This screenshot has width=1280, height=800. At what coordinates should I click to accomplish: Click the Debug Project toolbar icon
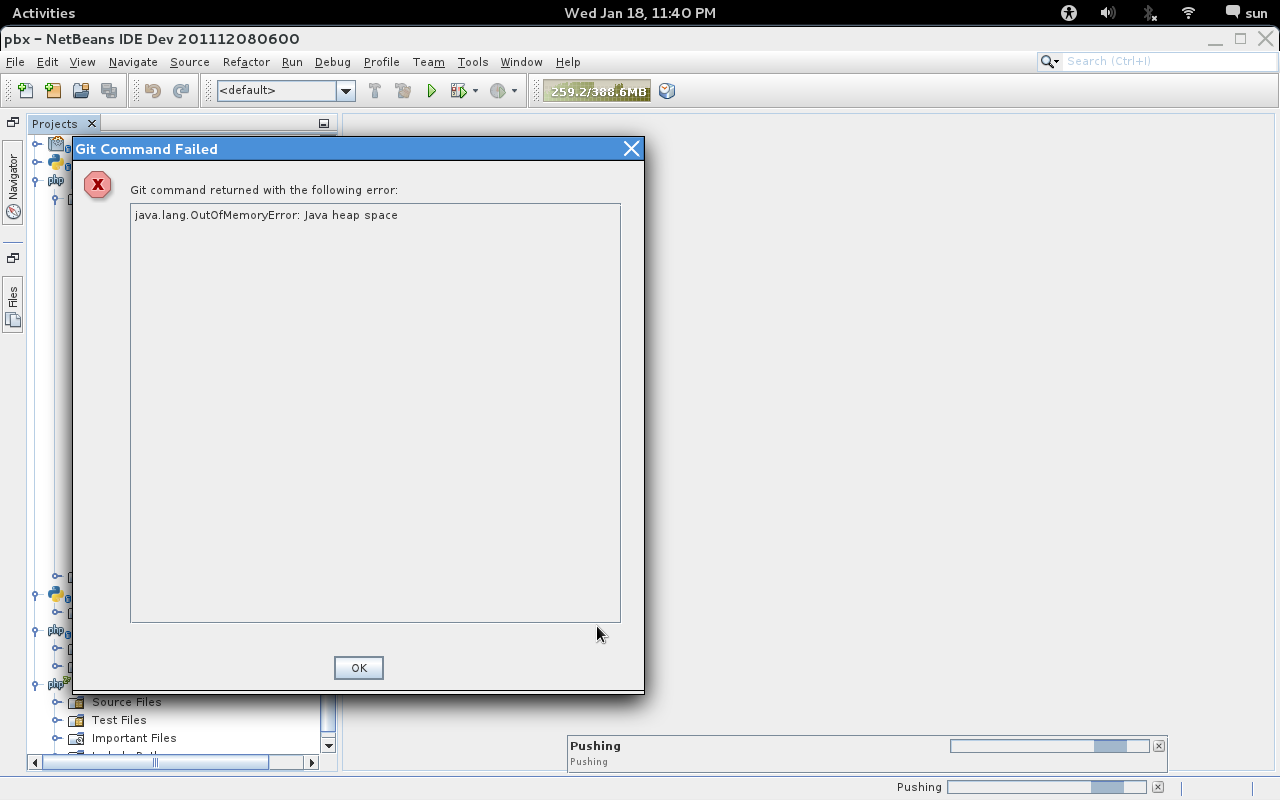459,91
